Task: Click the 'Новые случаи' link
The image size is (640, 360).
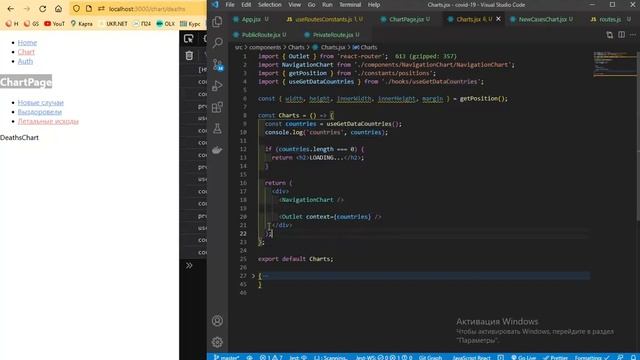Action: click(x=41, y=102)
